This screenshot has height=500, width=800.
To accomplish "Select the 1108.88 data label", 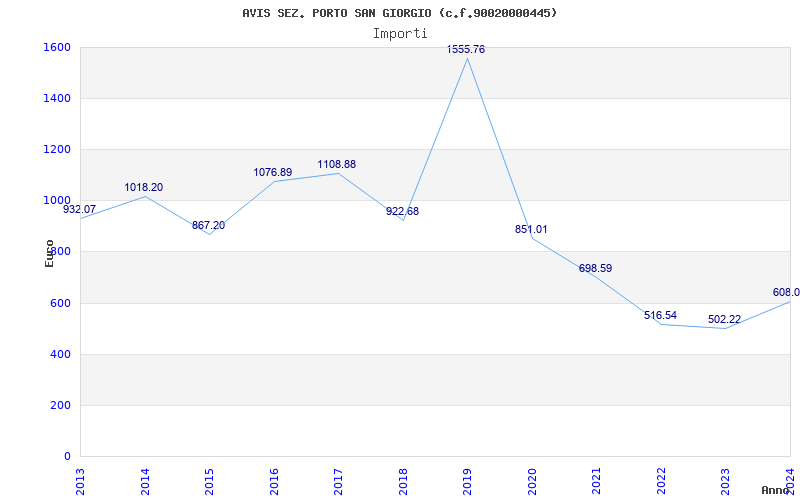I will coord(337,164).
